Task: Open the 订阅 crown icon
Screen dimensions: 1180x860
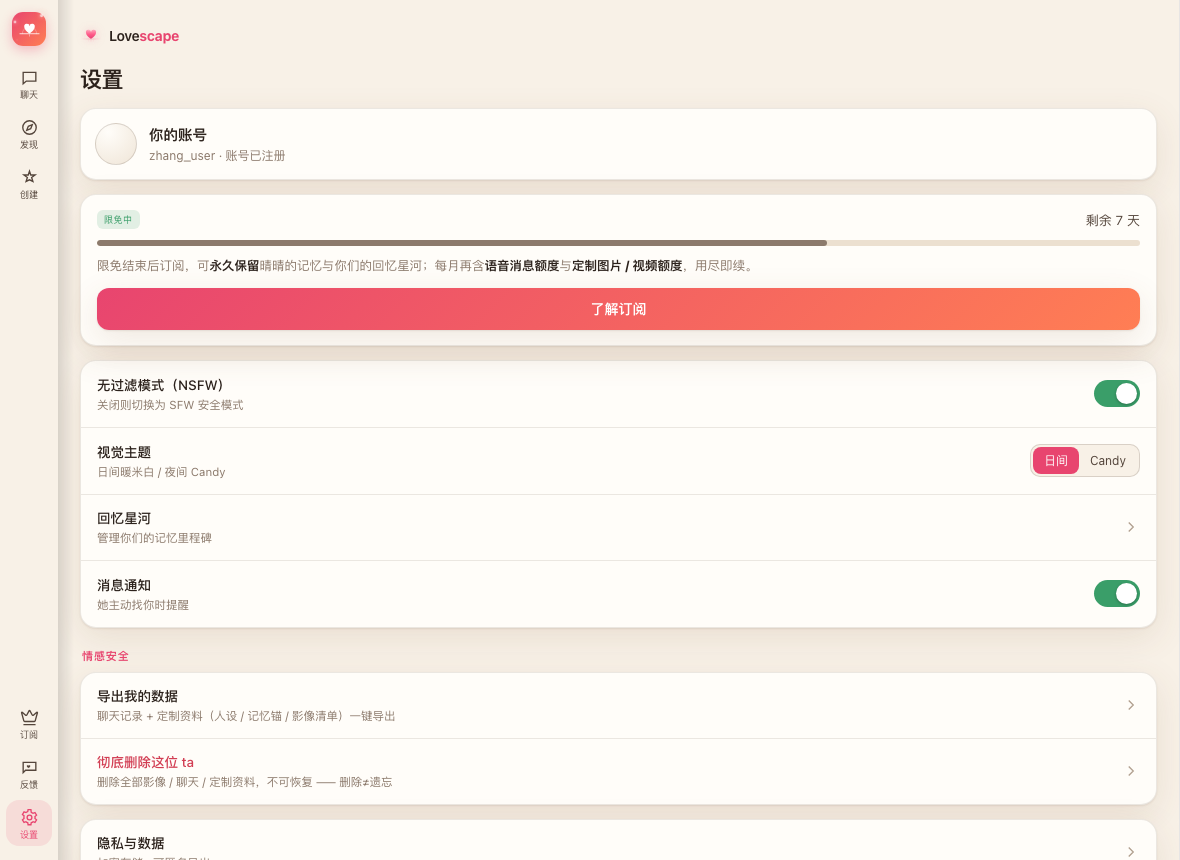Action: 29,725
